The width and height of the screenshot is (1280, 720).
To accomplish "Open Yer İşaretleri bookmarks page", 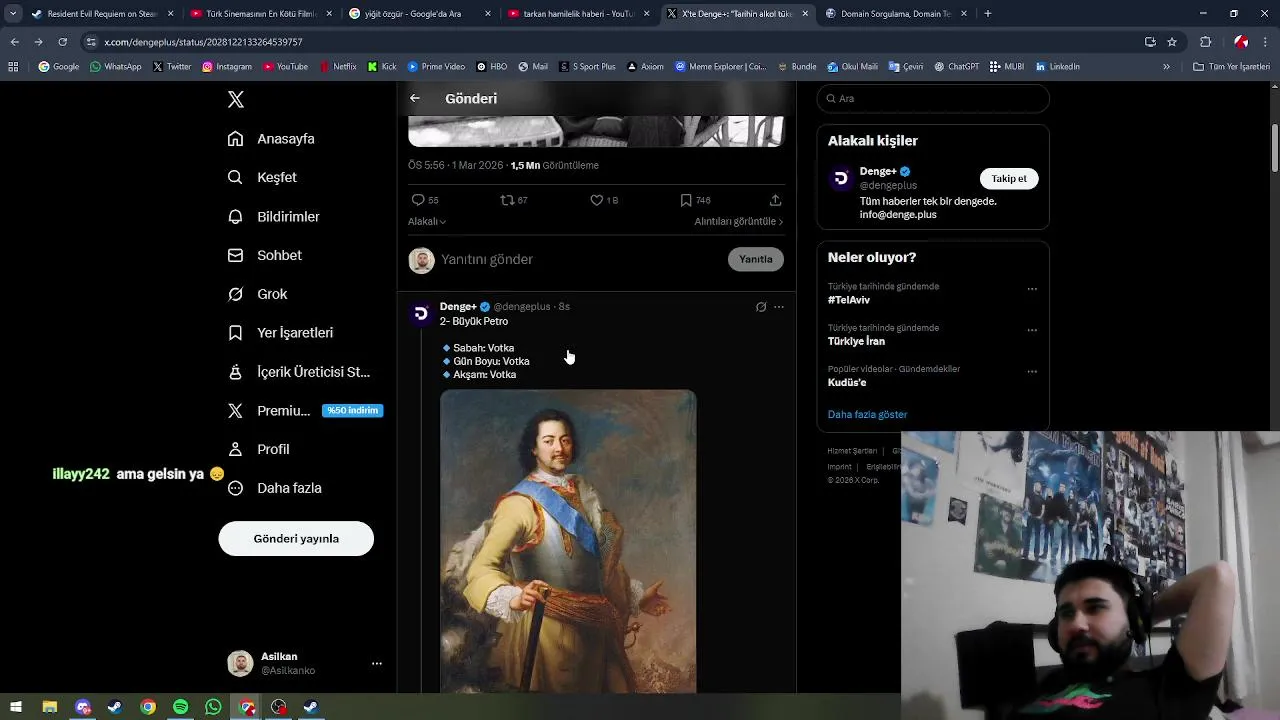I will (x=280, y=333).
